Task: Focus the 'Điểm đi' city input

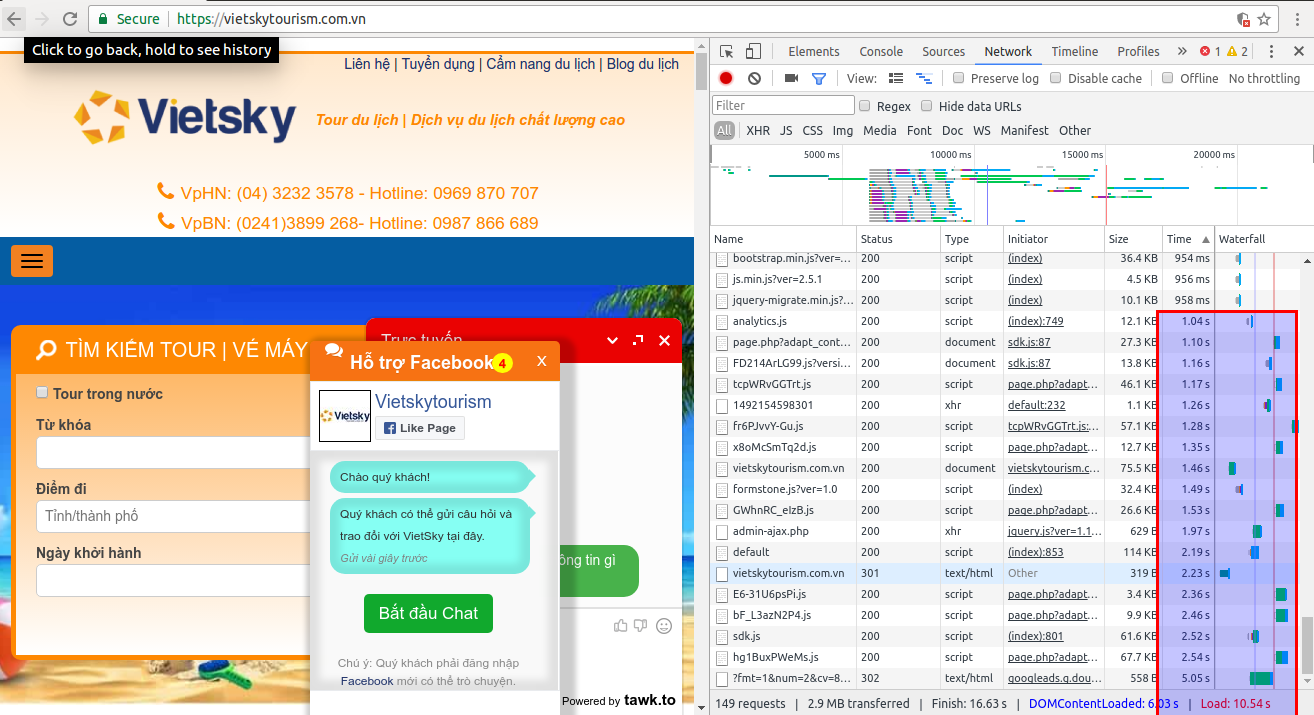Action: [172, 516]
